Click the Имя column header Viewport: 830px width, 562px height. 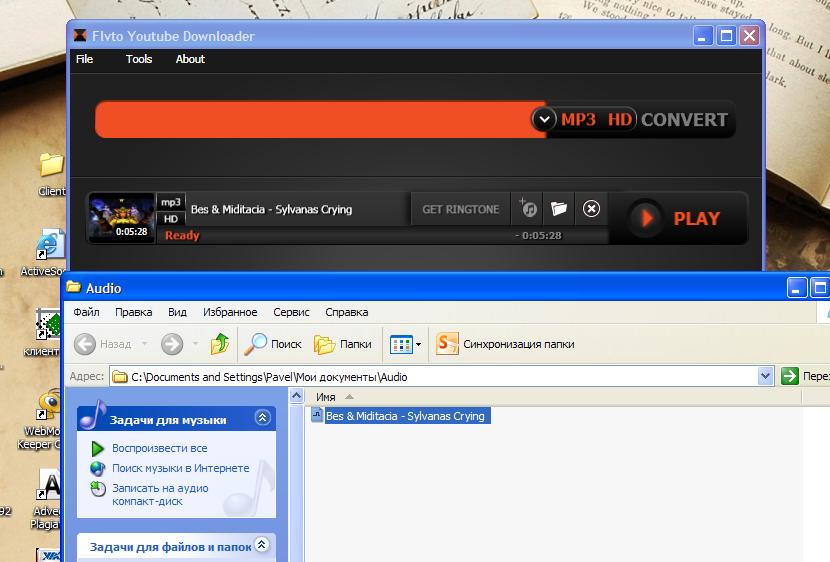(x=326, y=397)
